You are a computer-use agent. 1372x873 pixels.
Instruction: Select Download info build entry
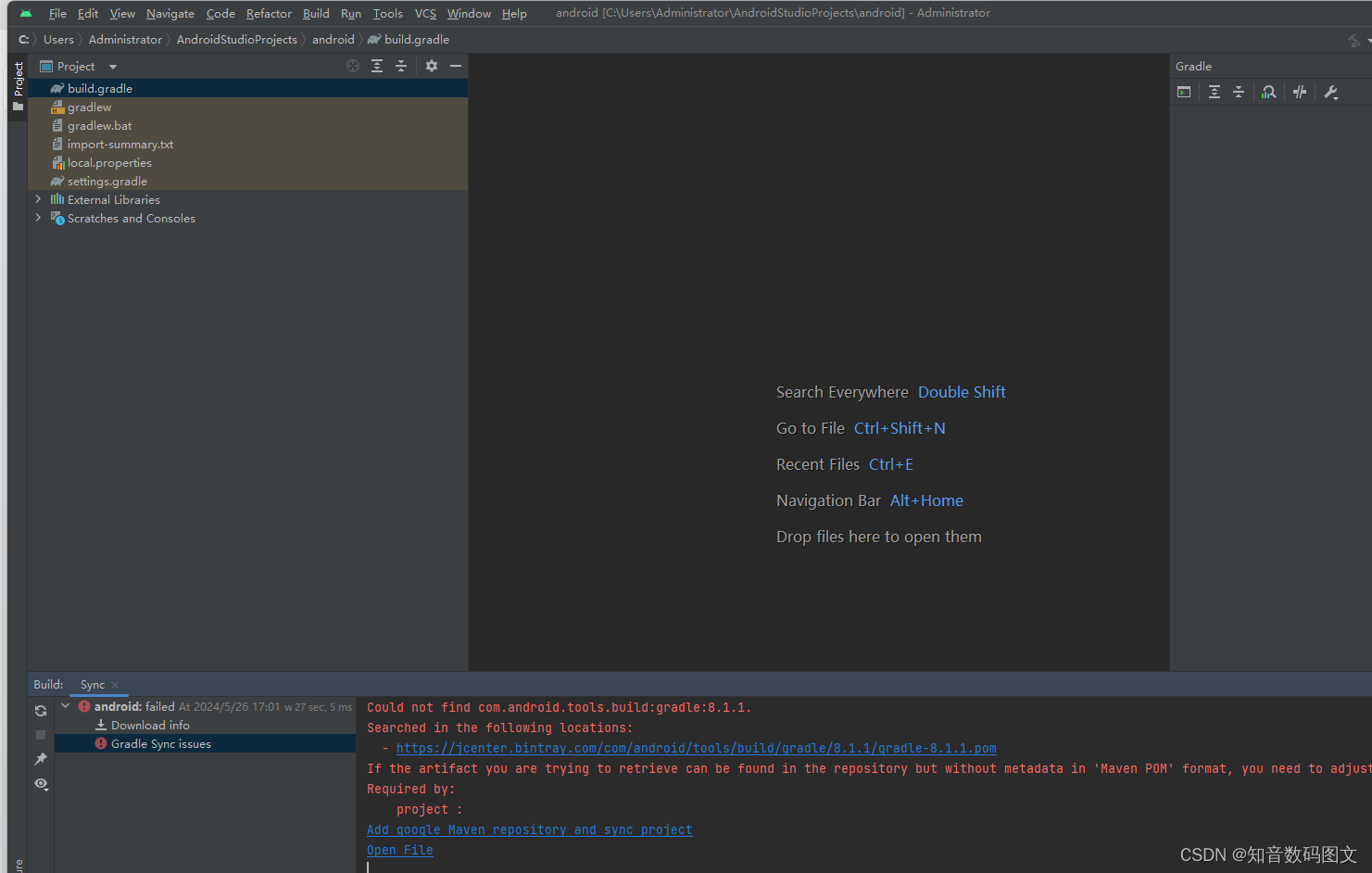point(206,725)
